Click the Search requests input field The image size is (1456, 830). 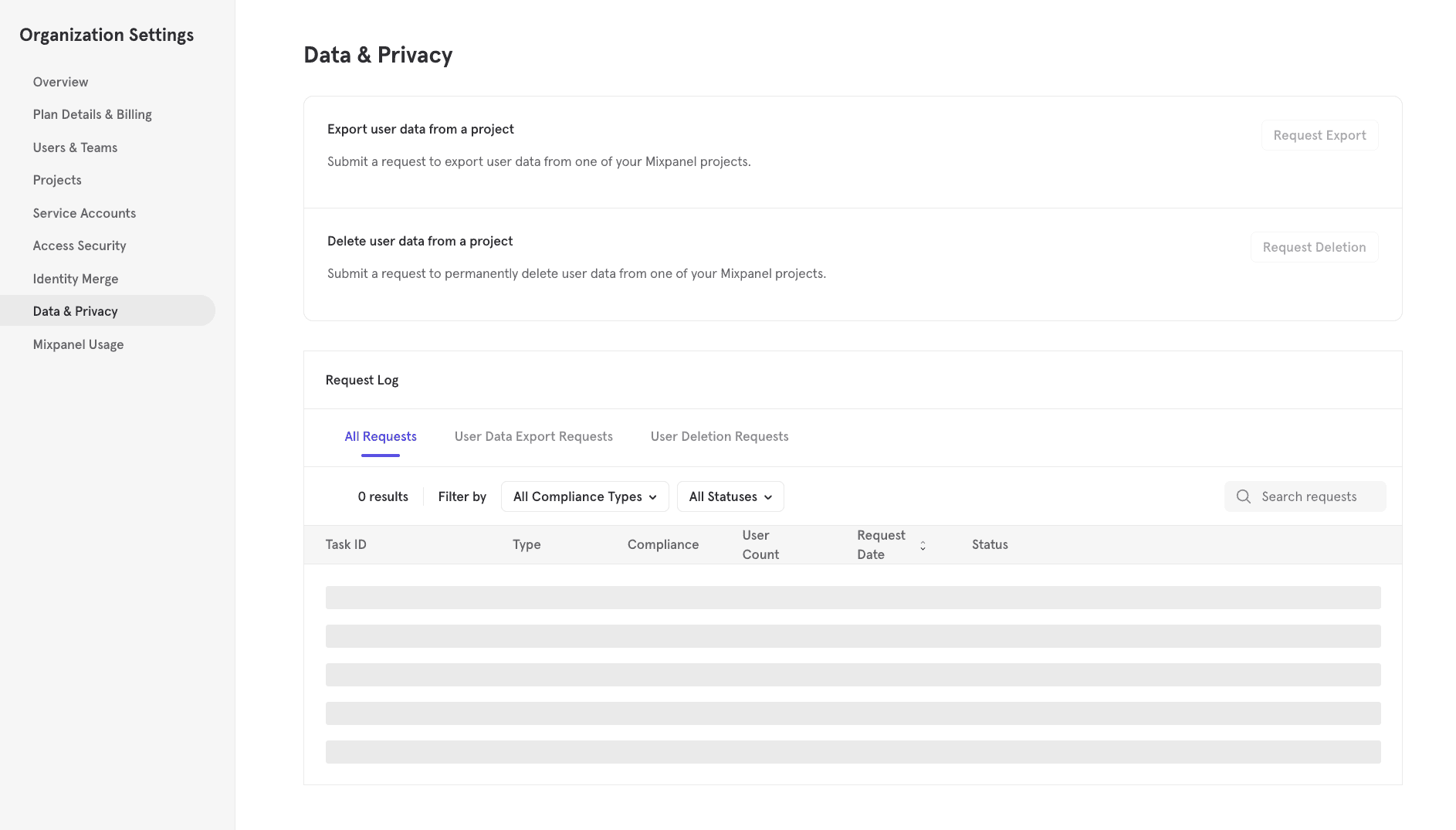(x=1312, y=496)
